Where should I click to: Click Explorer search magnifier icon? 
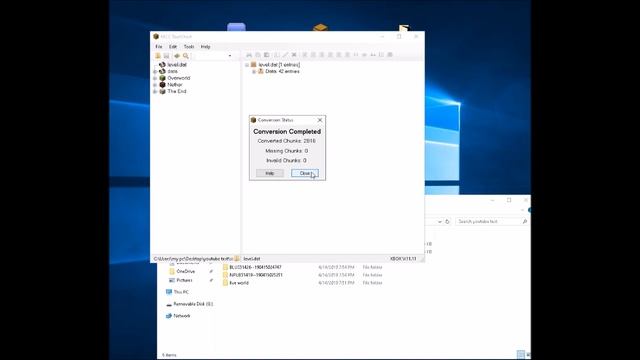point(524,221)
